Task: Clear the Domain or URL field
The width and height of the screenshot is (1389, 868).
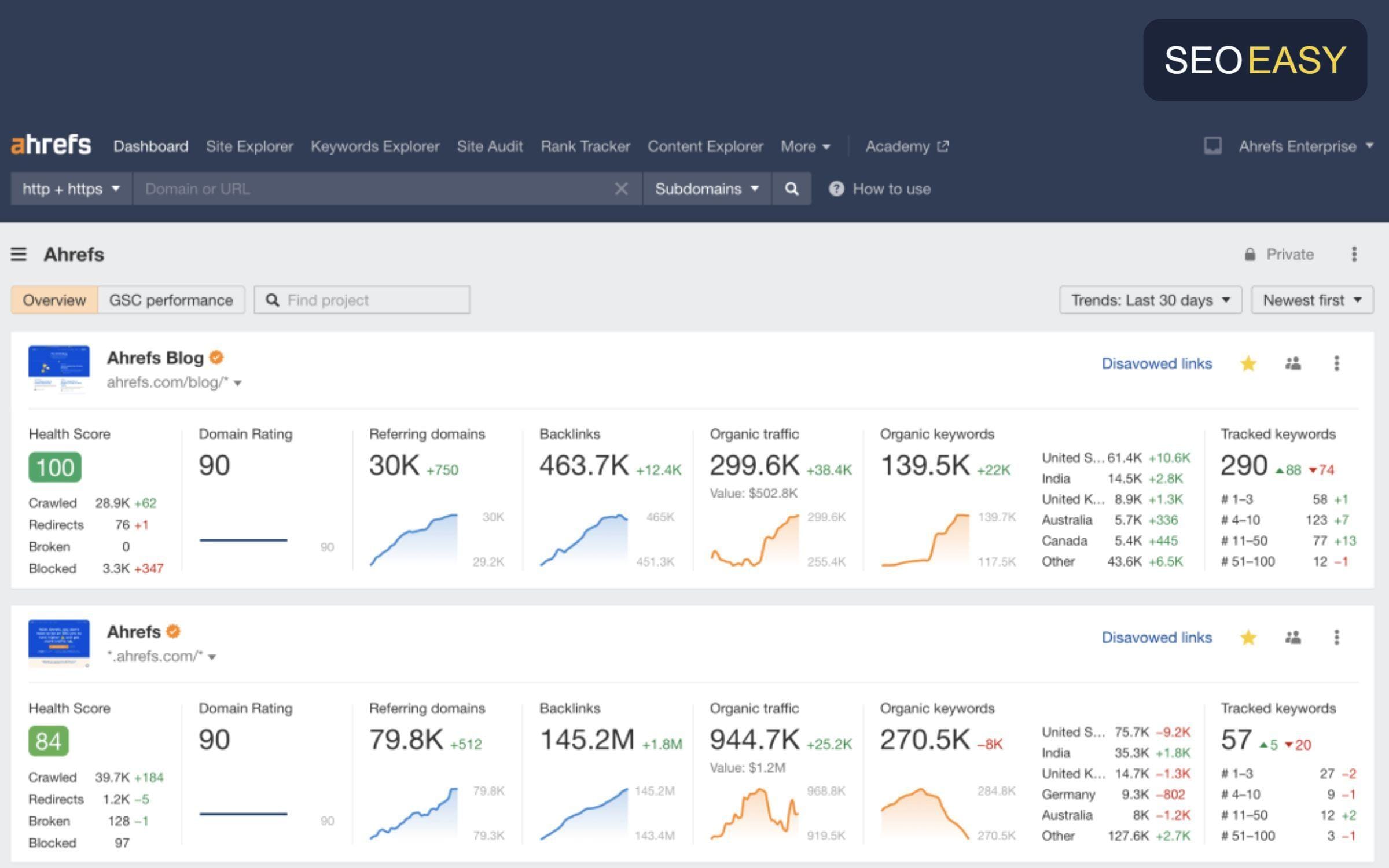Action: [621, 189]
